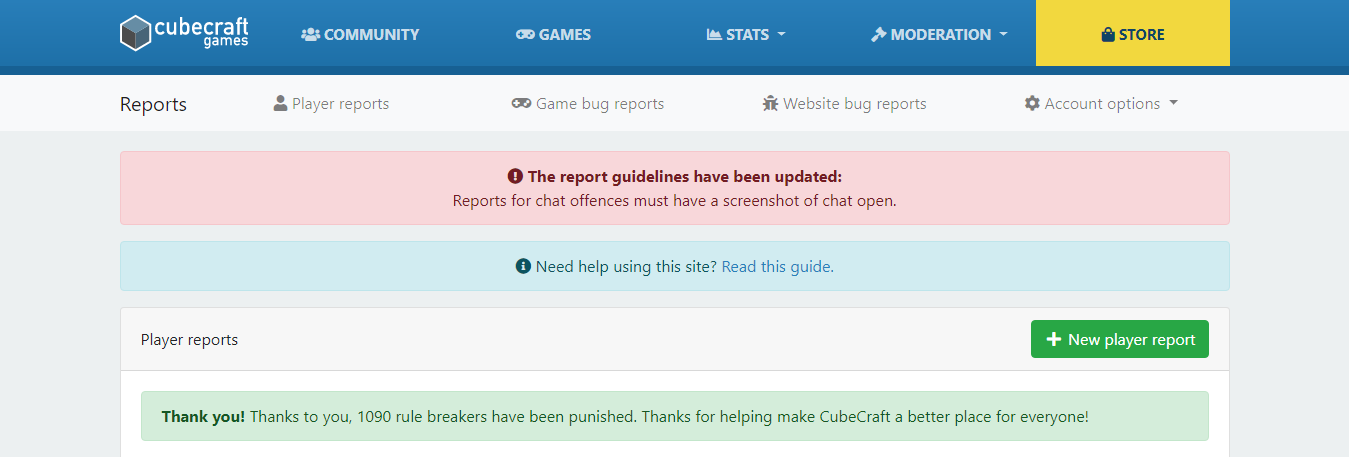
Task: Select the Website bug reports tab
Action: 844,103
